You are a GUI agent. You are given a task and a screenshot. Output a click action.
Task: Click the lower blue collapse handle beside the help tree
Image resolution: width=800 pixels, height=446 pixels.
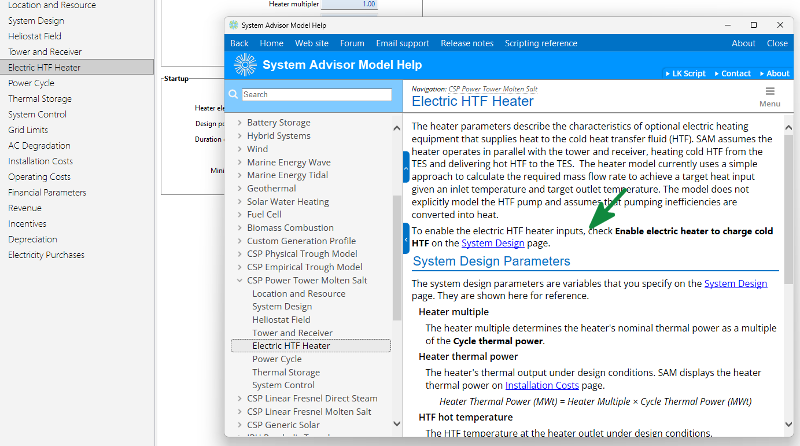click(406, 238)
